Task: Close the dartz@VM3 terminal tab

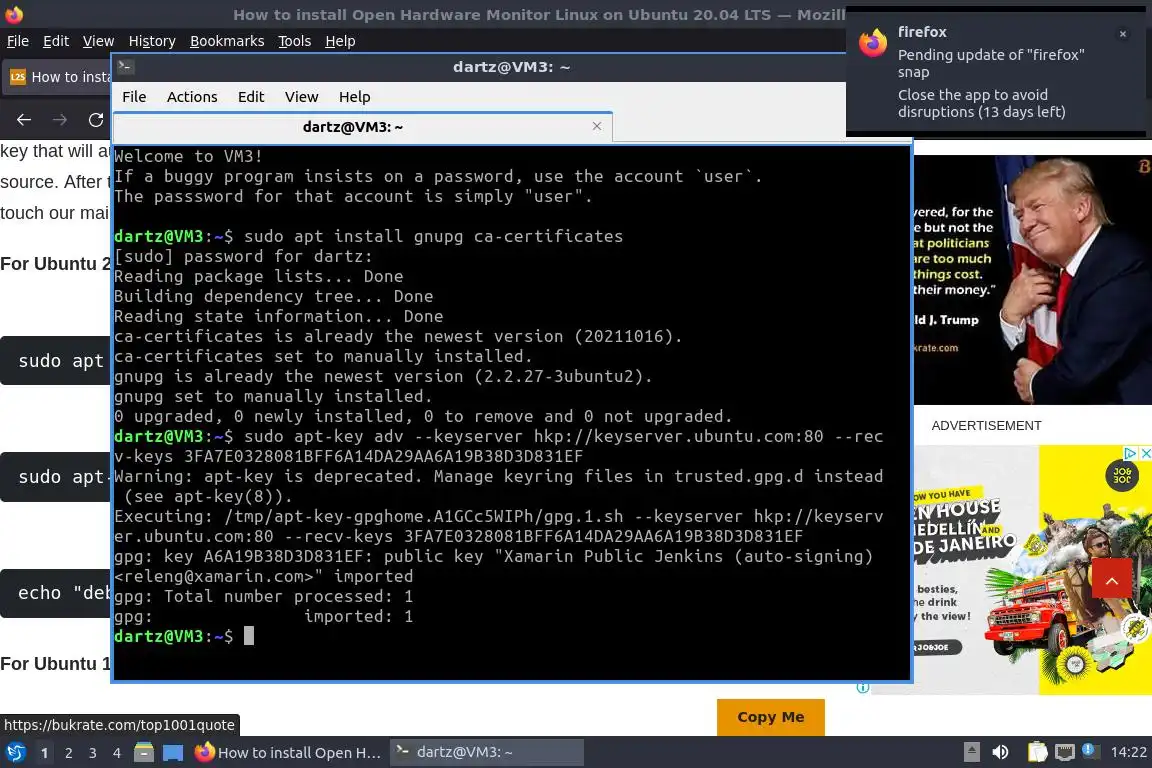Action: 597,126
